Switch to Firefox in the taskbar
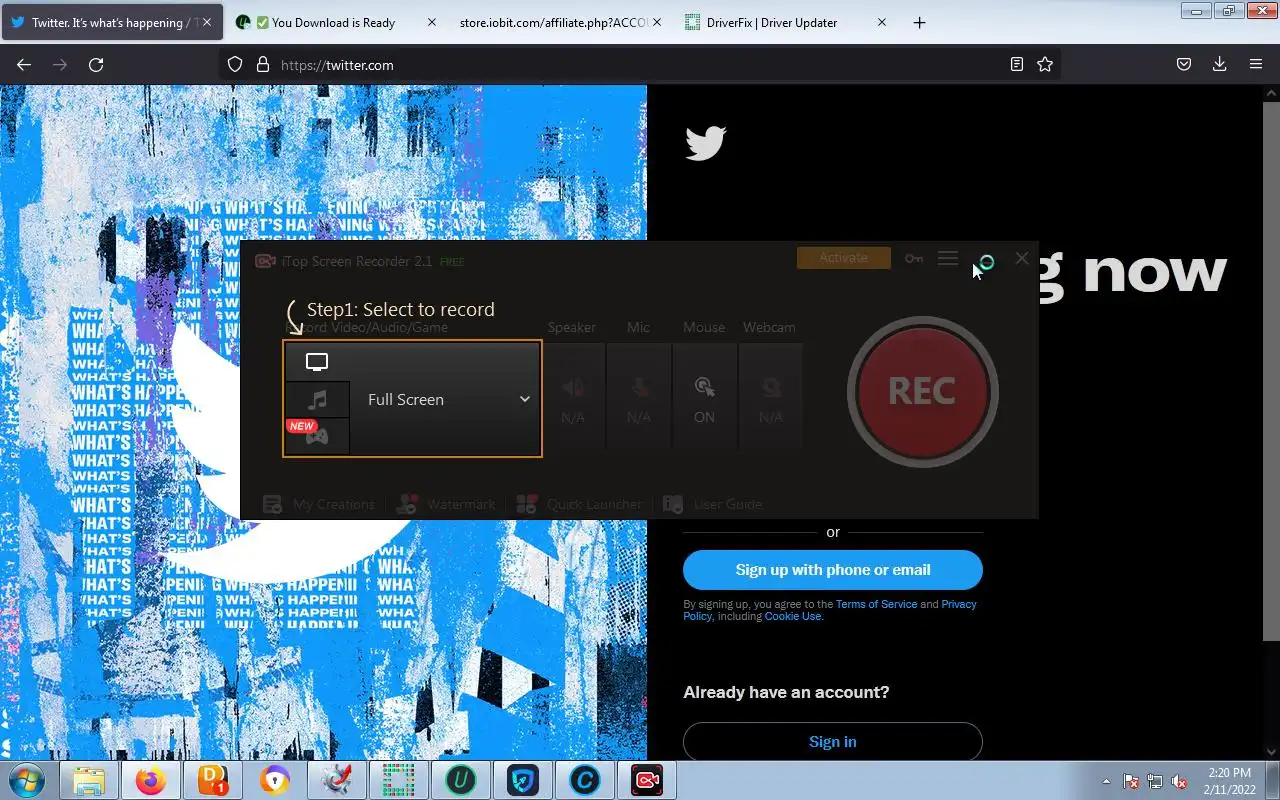The image size is (1280, 800). (x=151, y=780)
